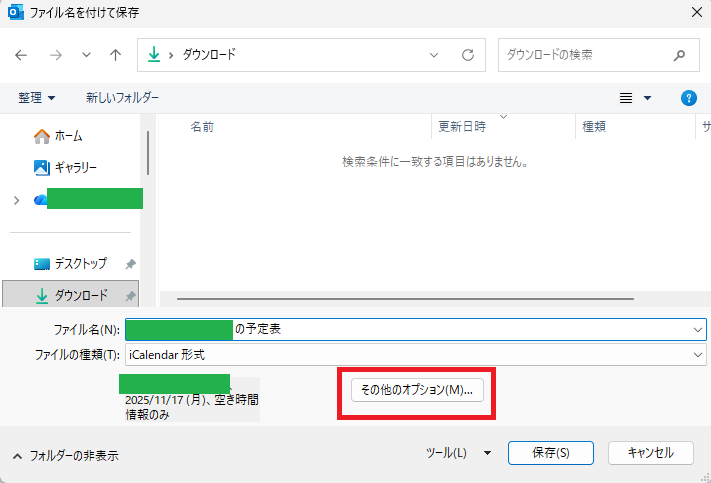The width and height of the screenshot is (711, 483).
Task: Click the ダウンロード sidebar arrow icon
Action: tap(42, 296)
